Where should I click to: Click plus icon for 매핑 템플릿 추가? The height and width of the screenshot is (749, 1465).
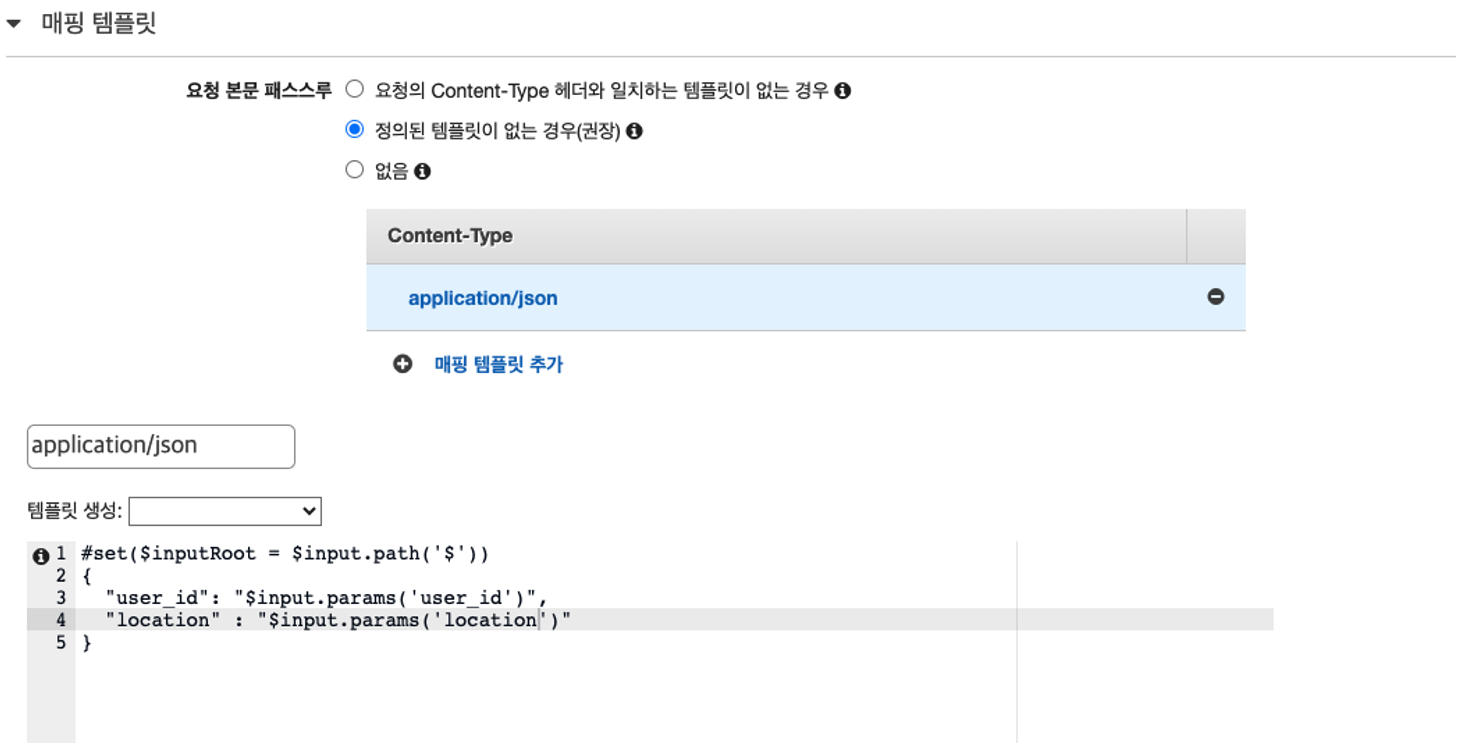pyautogui.click(x=402, y=365)
